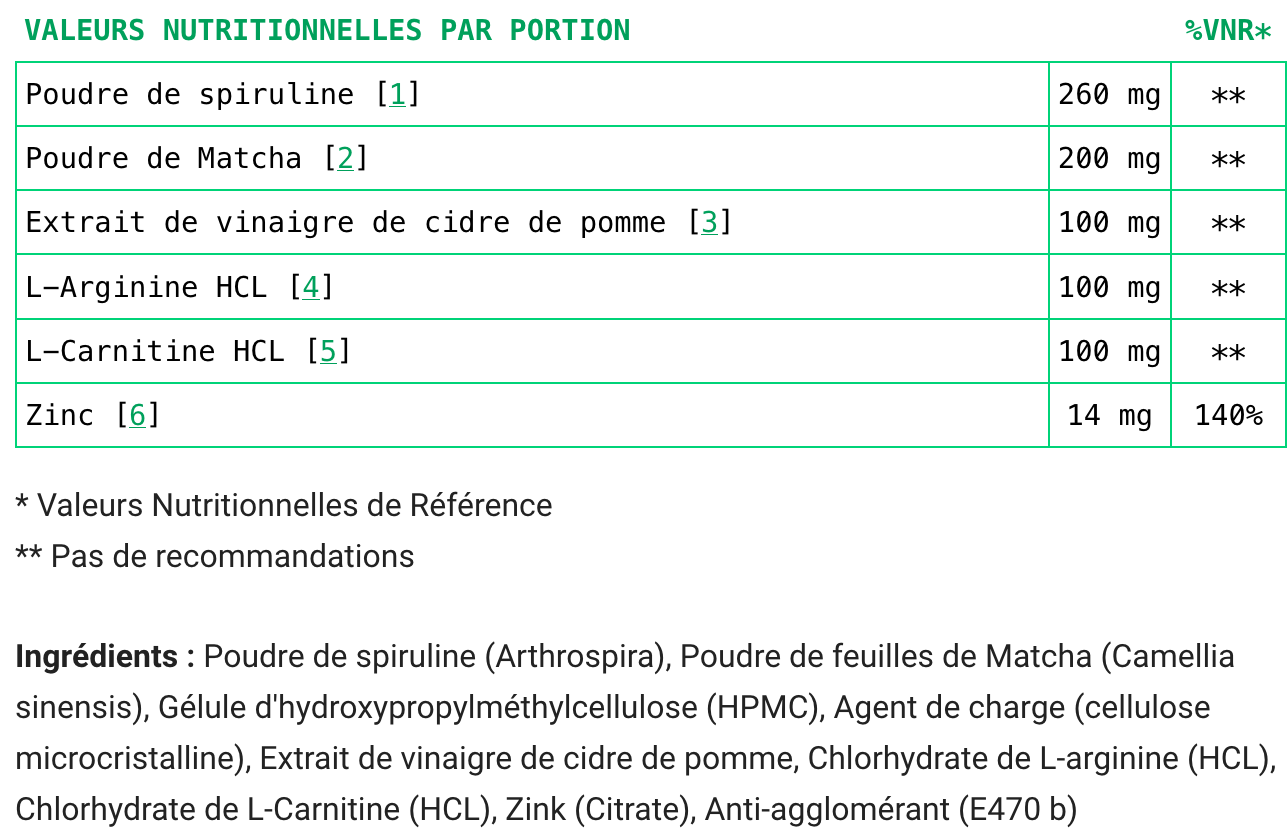Open footnote link 2 next to Matcha

[346, 159]
